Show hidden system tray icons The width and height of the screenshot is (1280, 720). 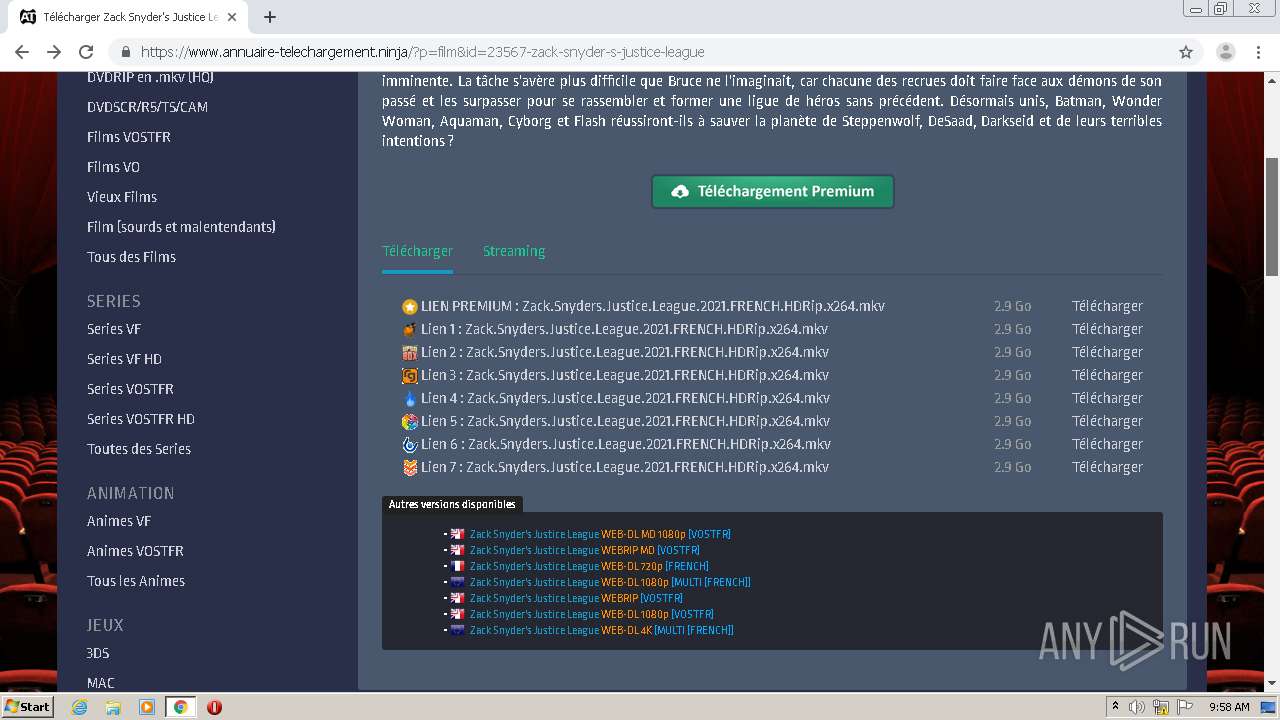point(1115,707)
